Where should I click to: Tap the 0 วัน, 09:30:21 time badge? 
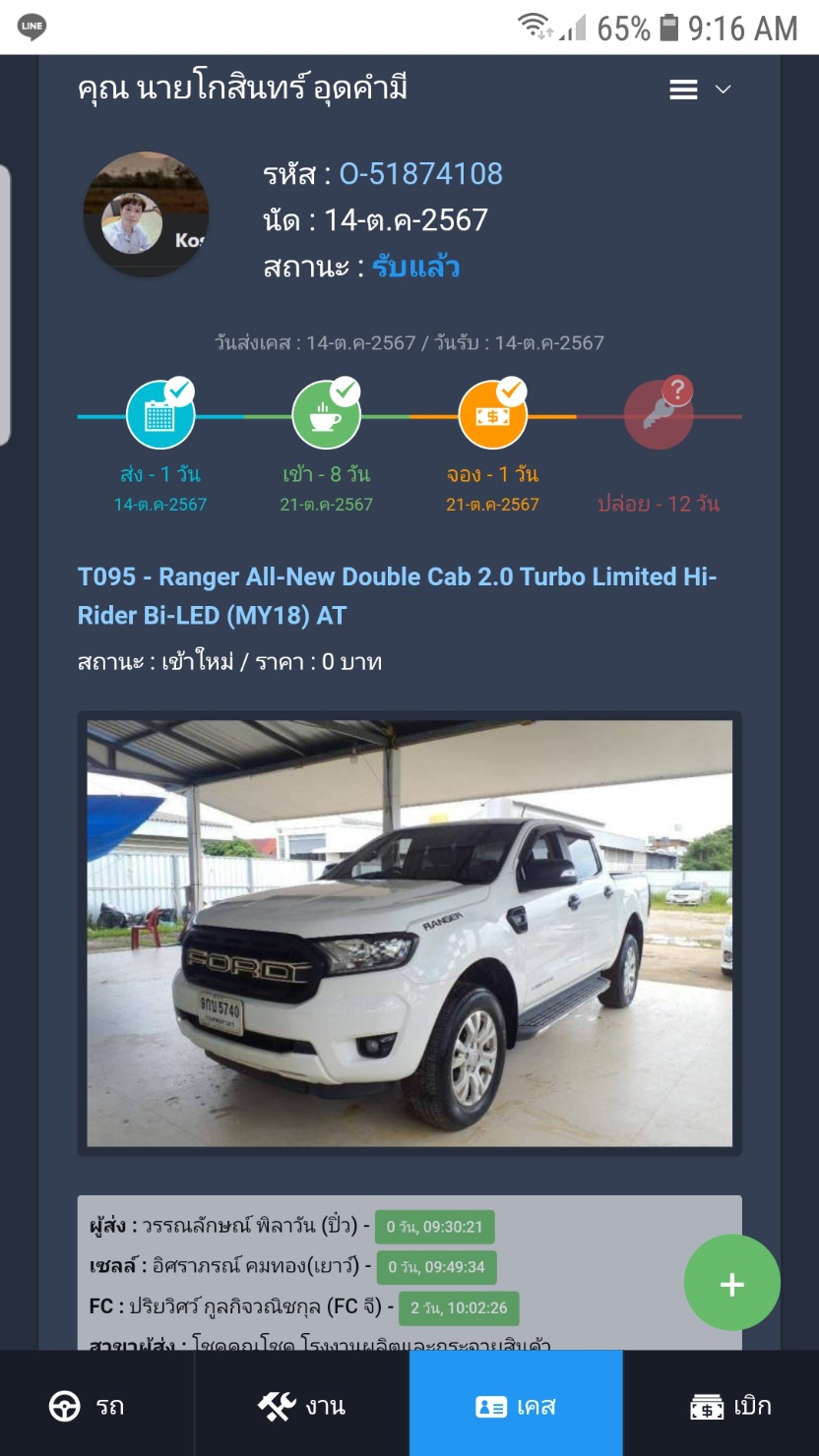pyautogui.click(x=434, y=1227)
